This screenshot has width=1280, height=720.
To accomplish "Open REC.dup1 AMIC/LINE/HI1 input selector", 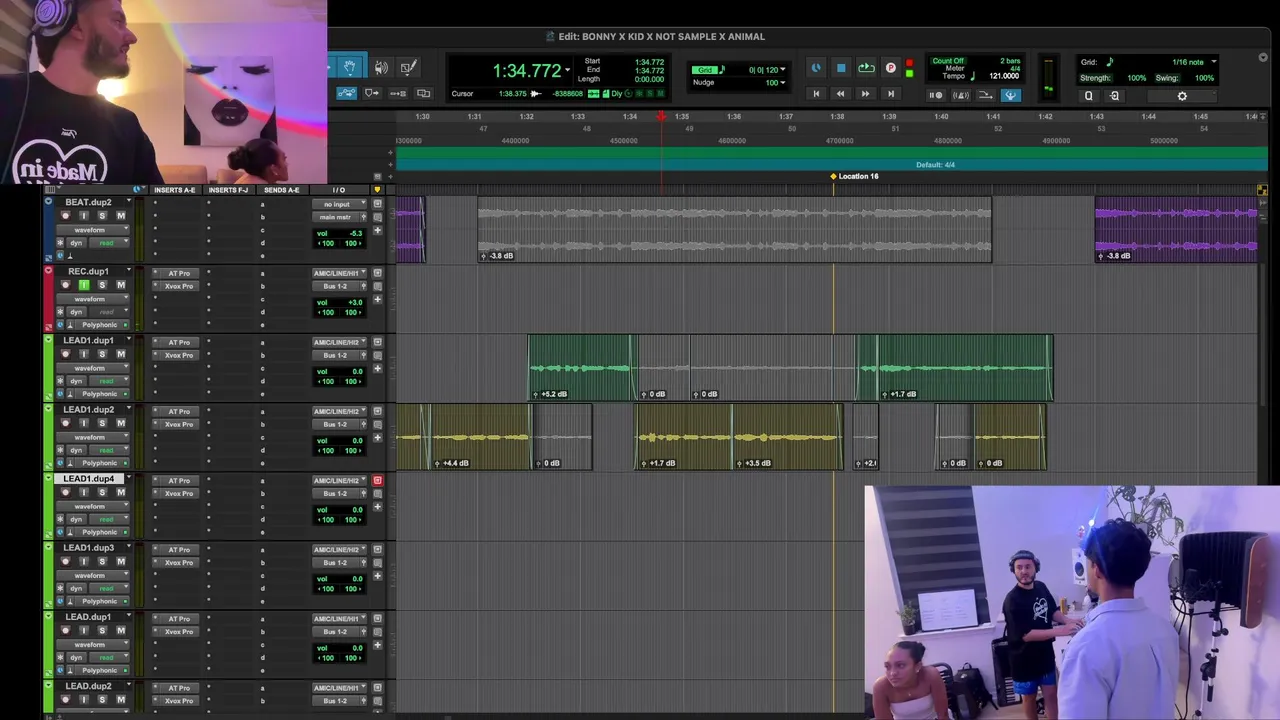I will click(340, 273).
